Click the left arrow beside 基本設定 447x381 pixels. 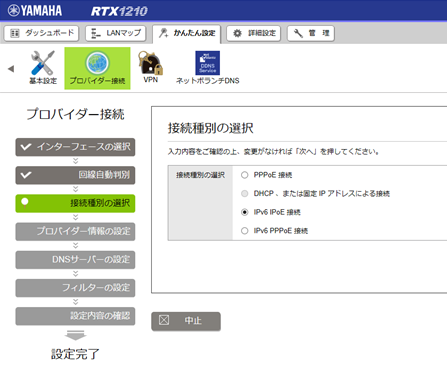(x=11, y=69)
